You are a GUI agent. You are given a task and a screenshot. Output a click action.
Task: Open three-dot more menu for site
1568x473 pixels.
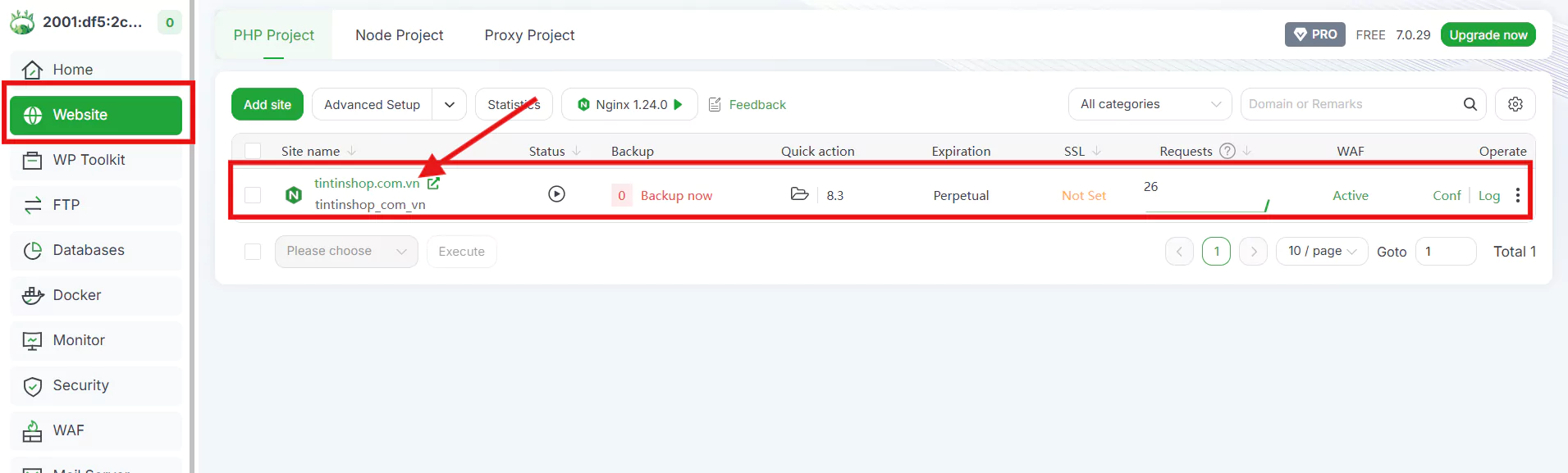[1517, 195]
